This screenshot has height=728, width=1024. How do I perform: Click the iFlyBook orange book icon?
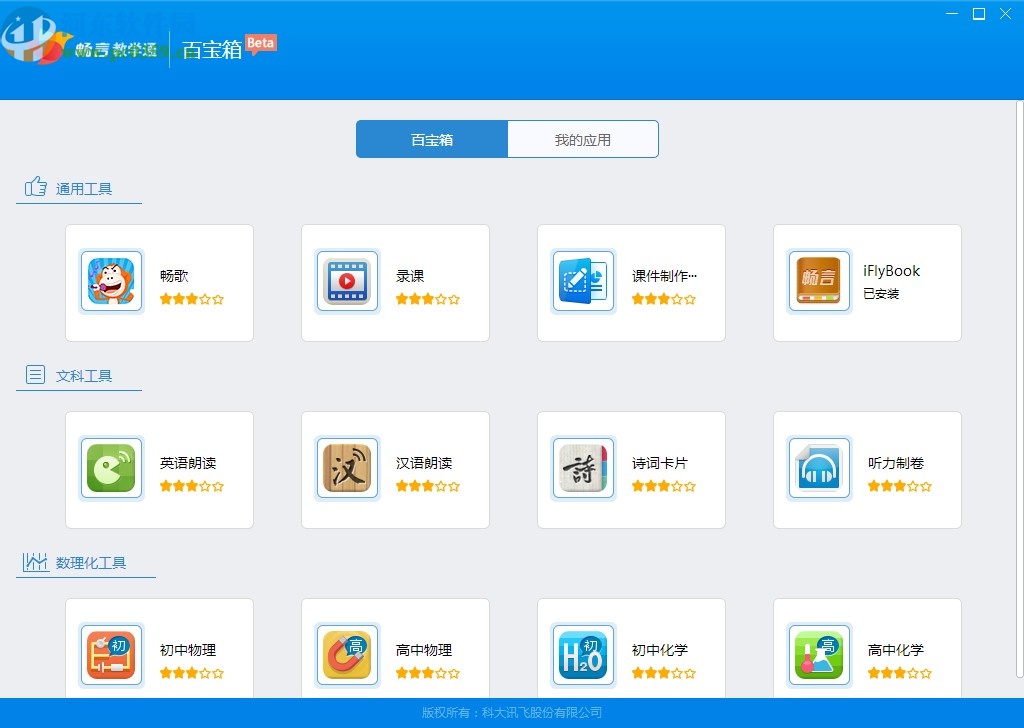click(819, 281)
